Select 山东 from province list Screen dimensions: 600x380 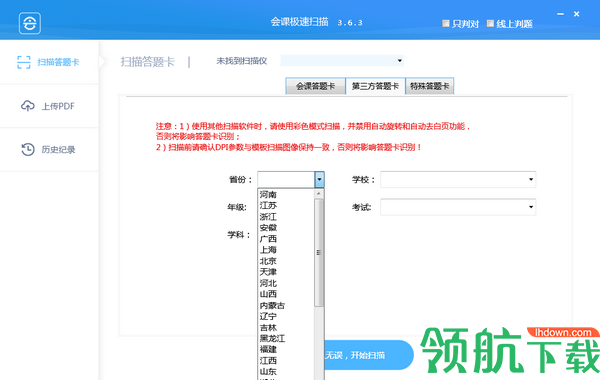coord(286,372)
